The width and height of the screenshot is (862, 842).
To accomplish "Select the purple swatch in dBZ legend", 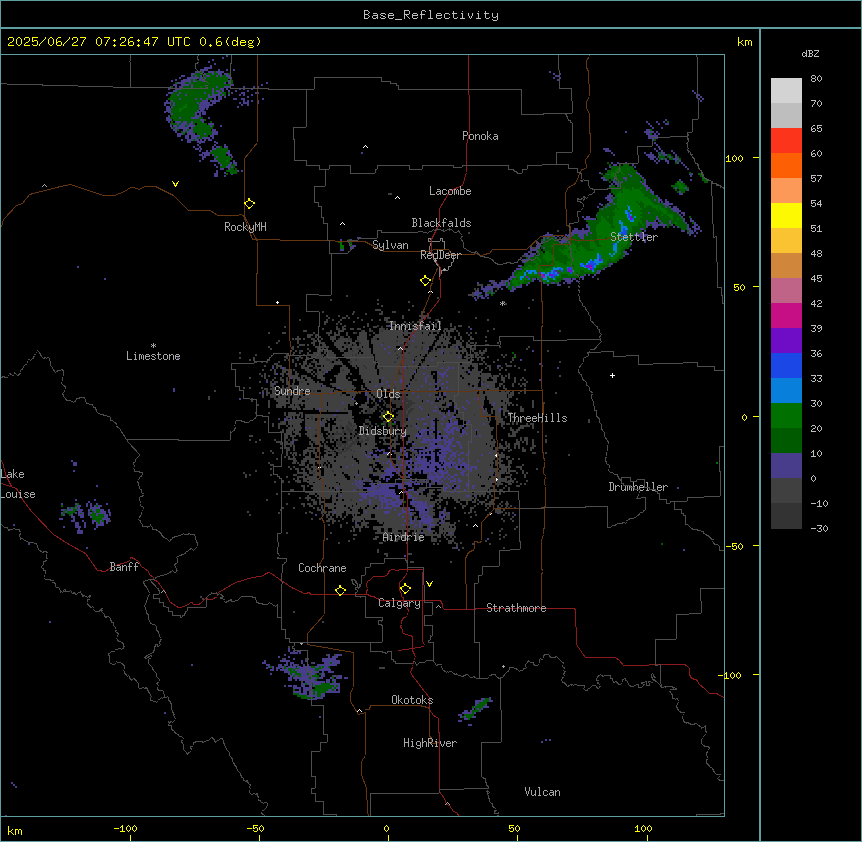I will (x=786, y=341).
